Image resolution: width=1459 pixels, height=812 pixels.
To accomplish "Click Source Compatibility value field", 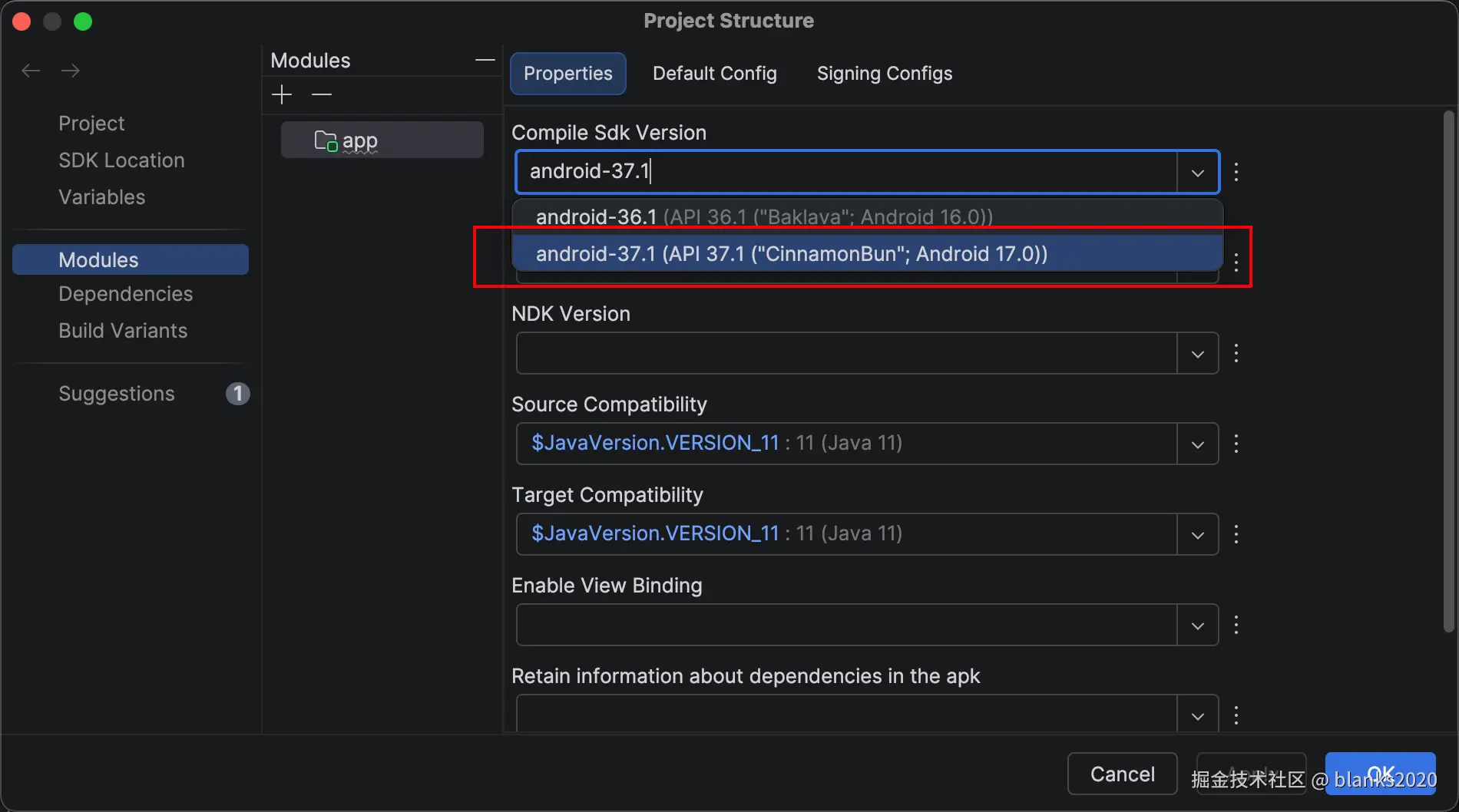I will pyautogui.click(x=846, y=444).
